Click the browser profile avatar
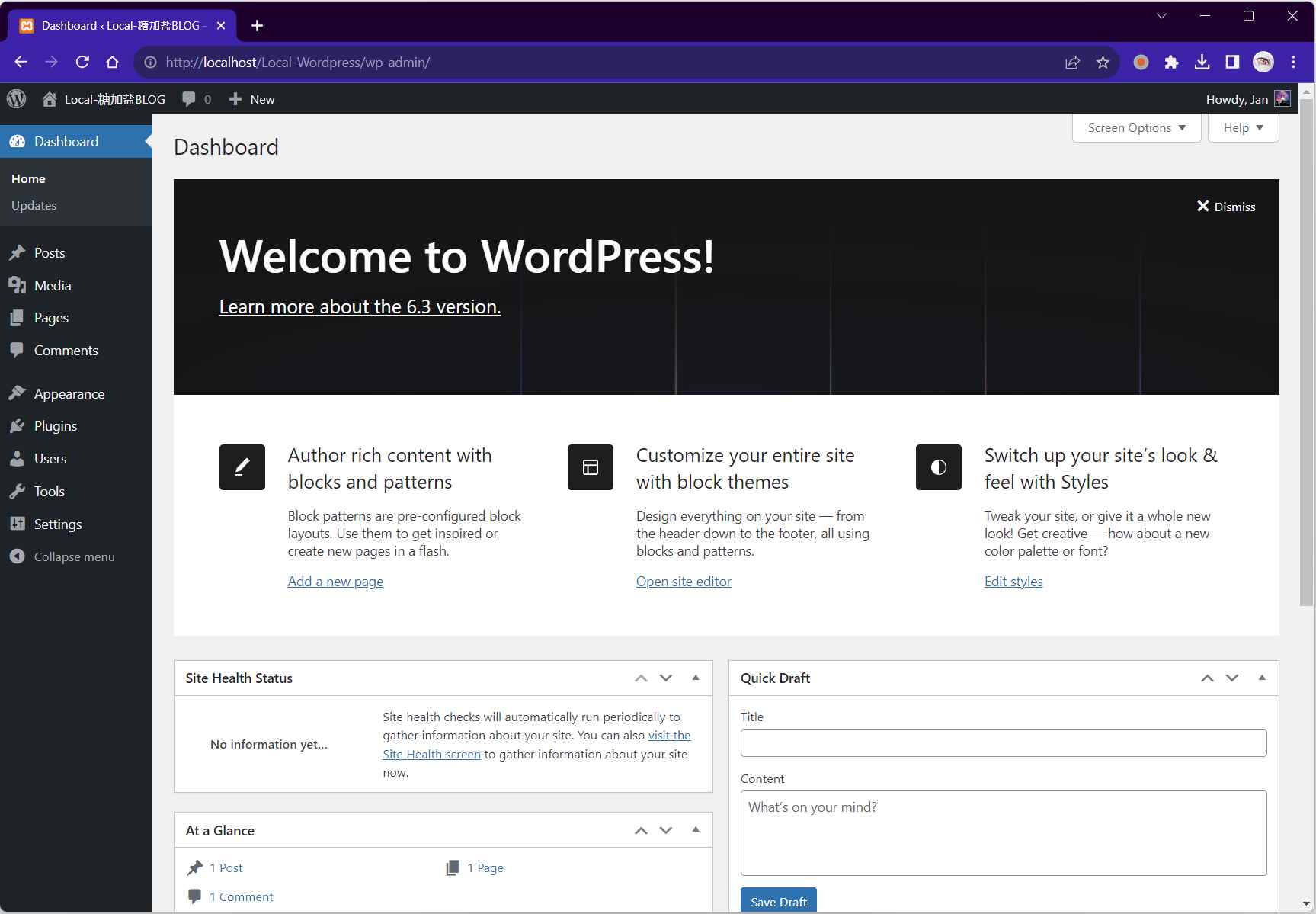This screenshot has height=914, width=1316. pos(1263,62)
